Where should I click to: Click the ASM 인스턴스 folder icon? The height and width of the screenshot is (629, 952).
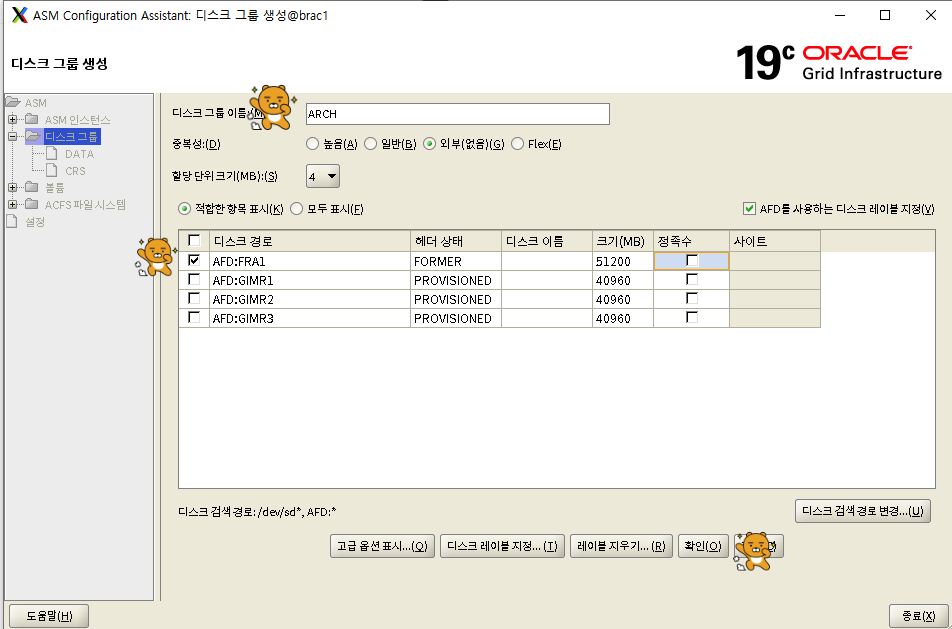tap(32, 119)
